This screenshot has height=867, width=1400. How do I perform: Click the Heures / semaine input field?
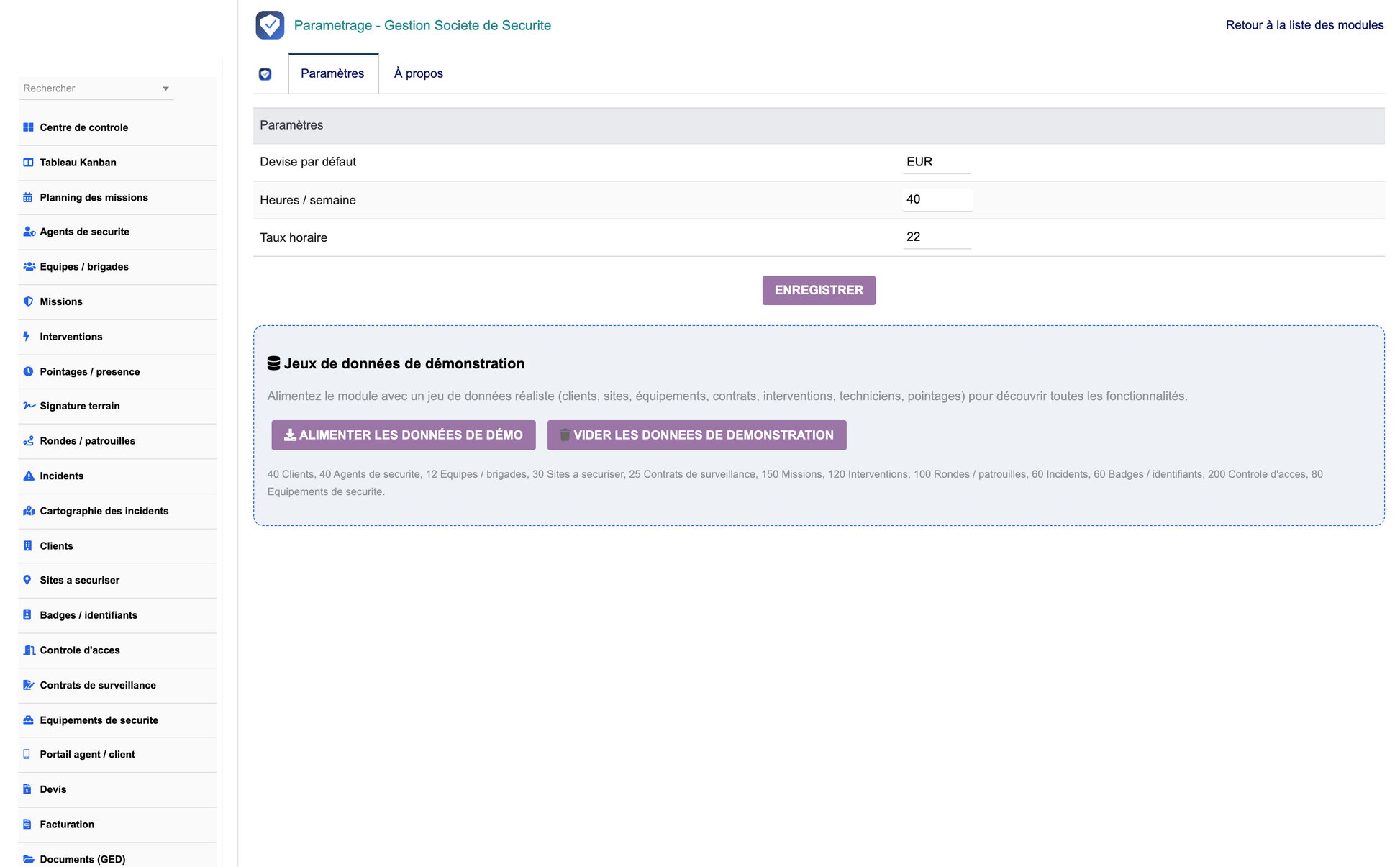click(x=937, y=199)
